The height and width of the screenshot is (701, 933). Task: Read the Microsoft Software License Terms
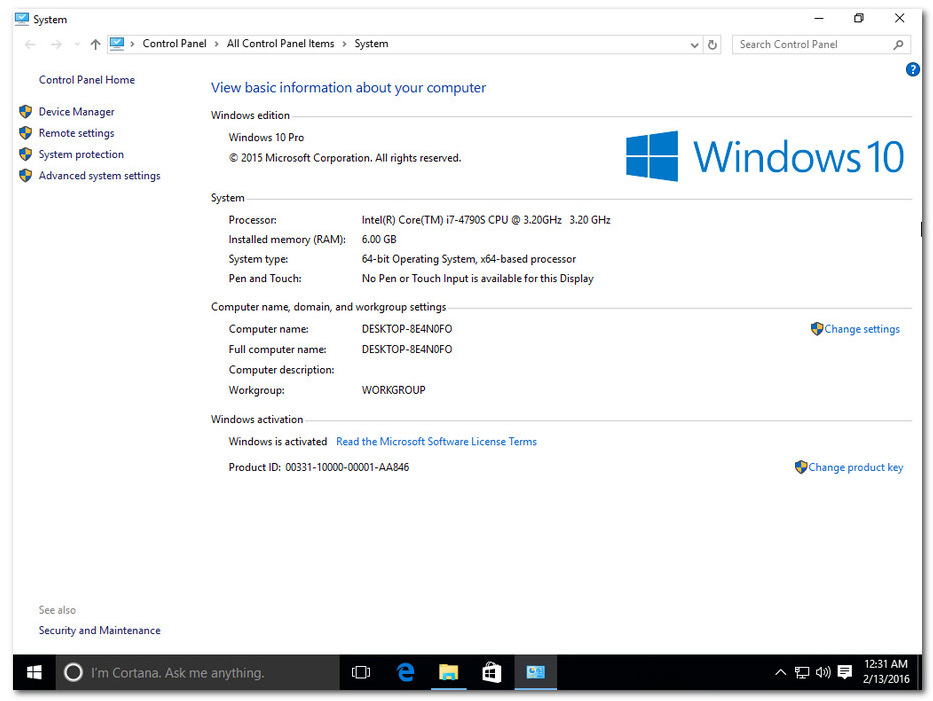click(436, 441)
